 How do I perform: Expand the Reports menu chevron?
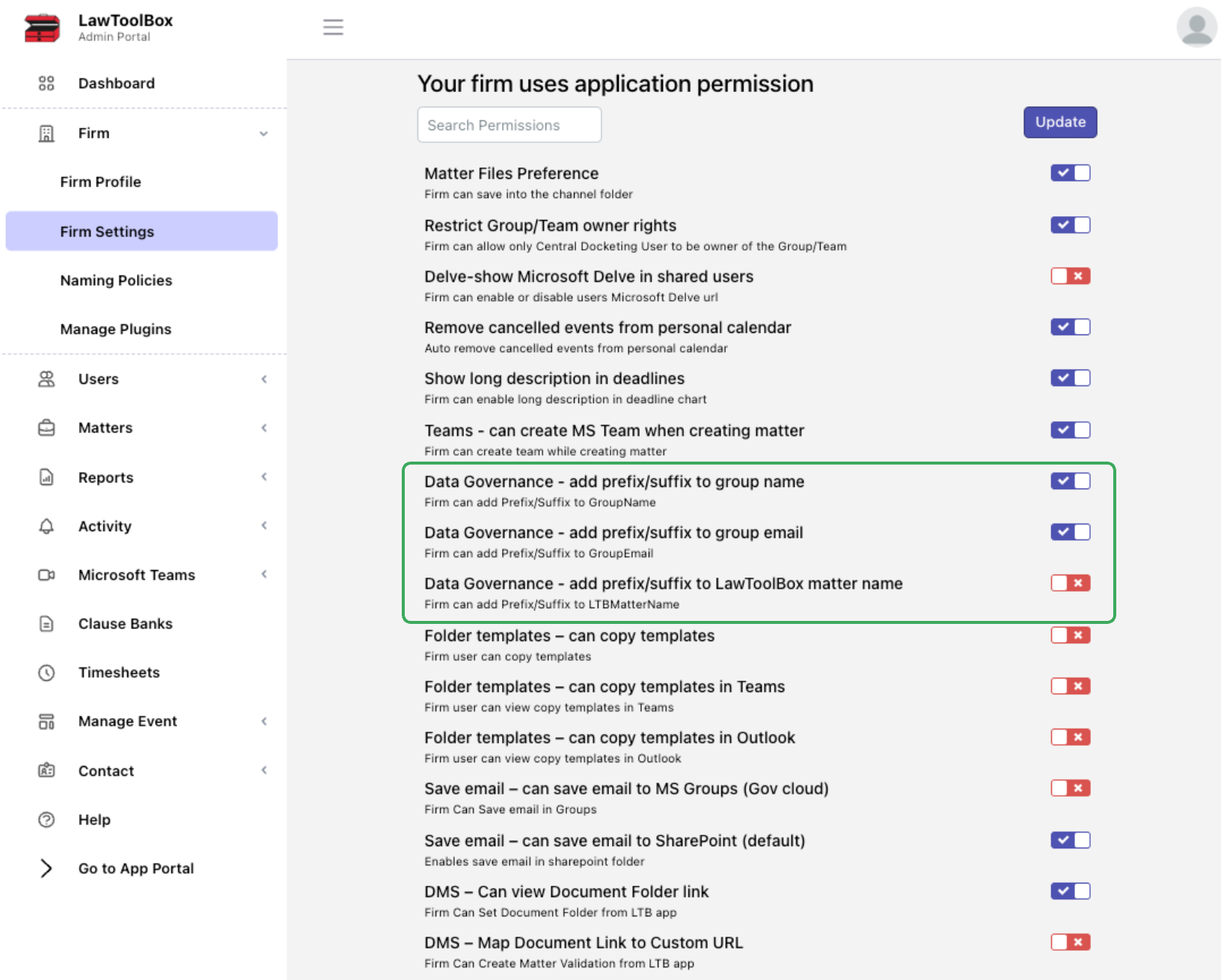coord(264,477)
